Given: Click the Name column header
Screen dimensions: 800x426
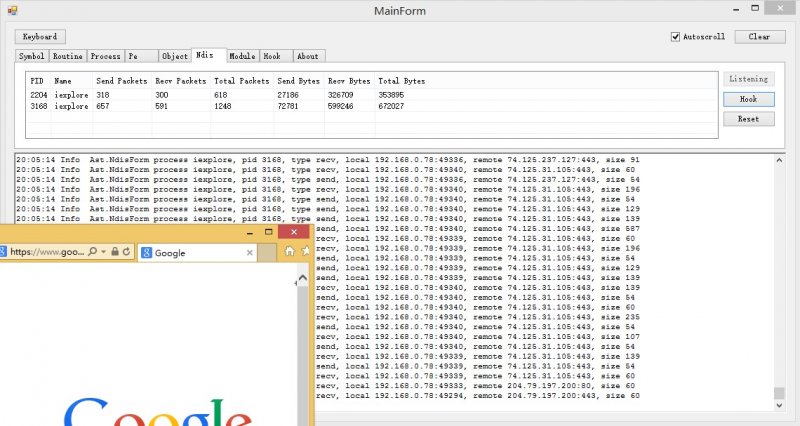Looking at the screenshot, I should pos(72,81).
